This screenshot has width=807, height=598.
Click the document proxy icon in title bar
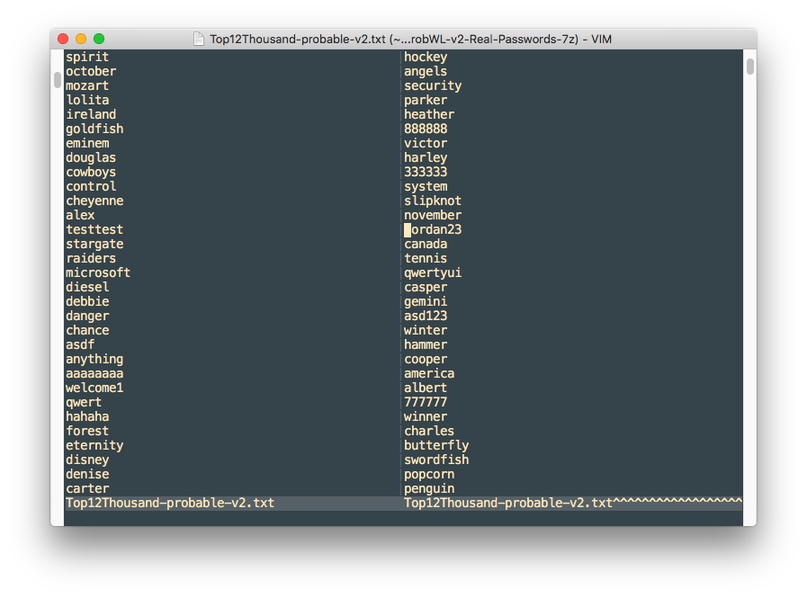point(198,39)
